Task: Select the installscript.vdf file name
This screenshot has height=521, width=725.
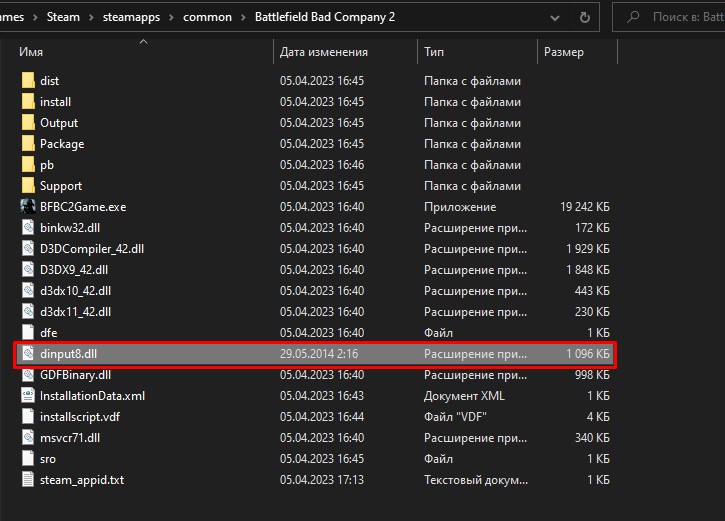Action: [x=80, y=417]
